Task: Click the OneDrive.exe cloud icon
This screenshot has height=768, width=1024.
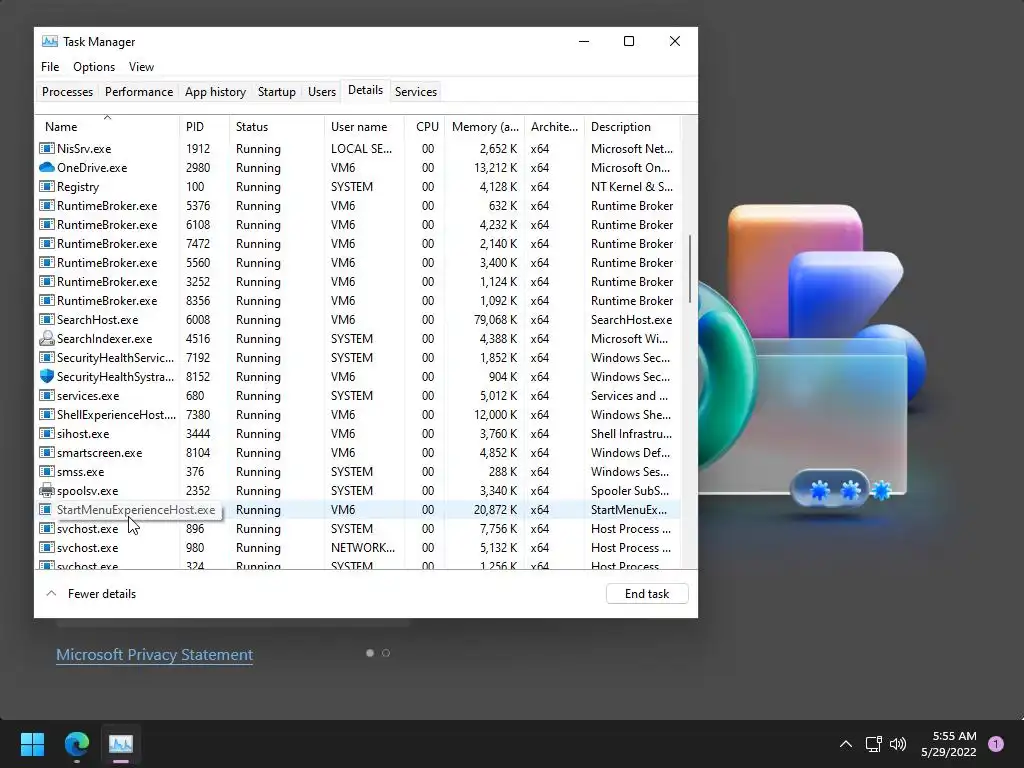Action: (x=46, y=167)
